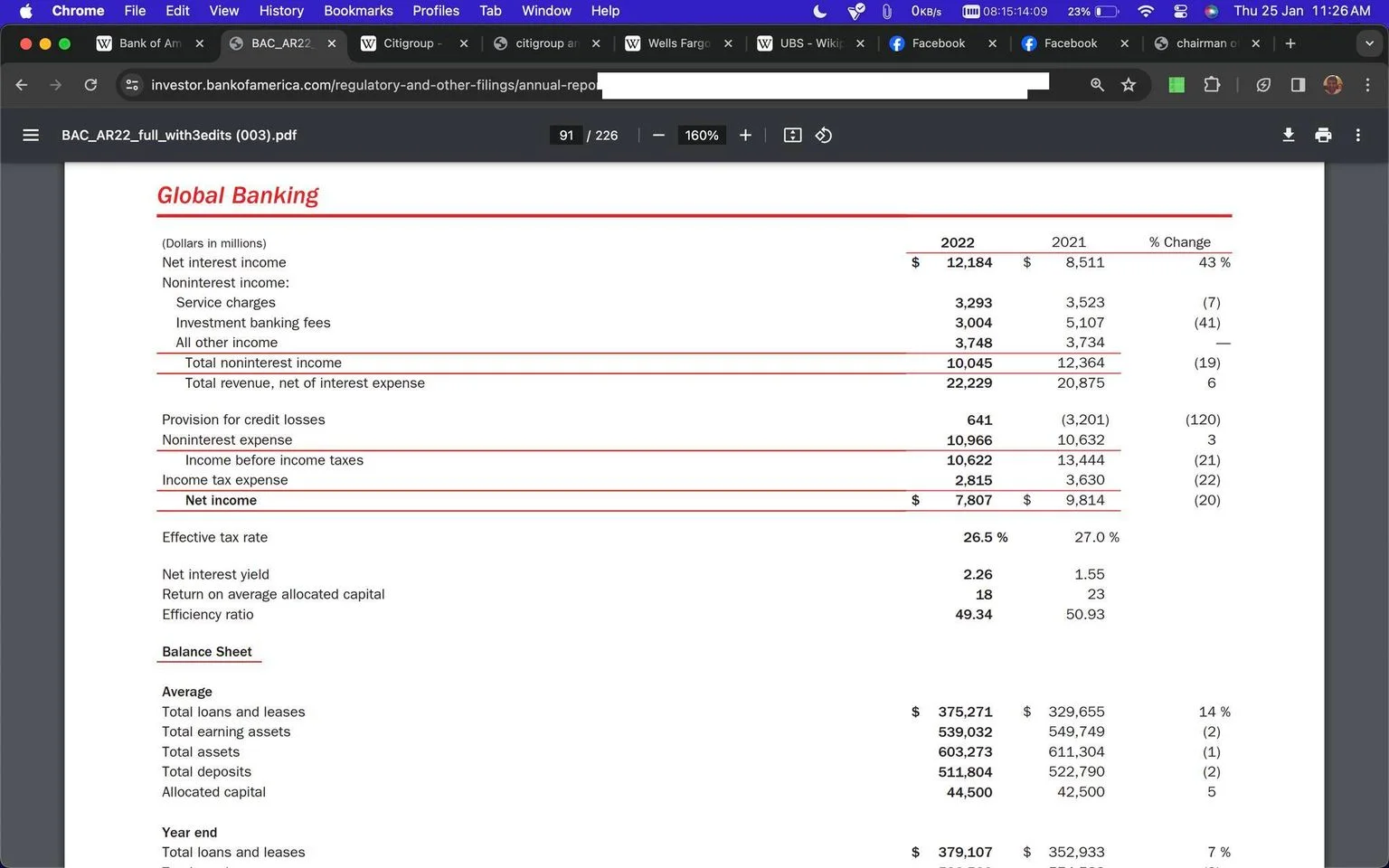Toggle Chrome side panel
Image resolution: width=1389 pixels, height=868 pixels.
(1298, 84)
